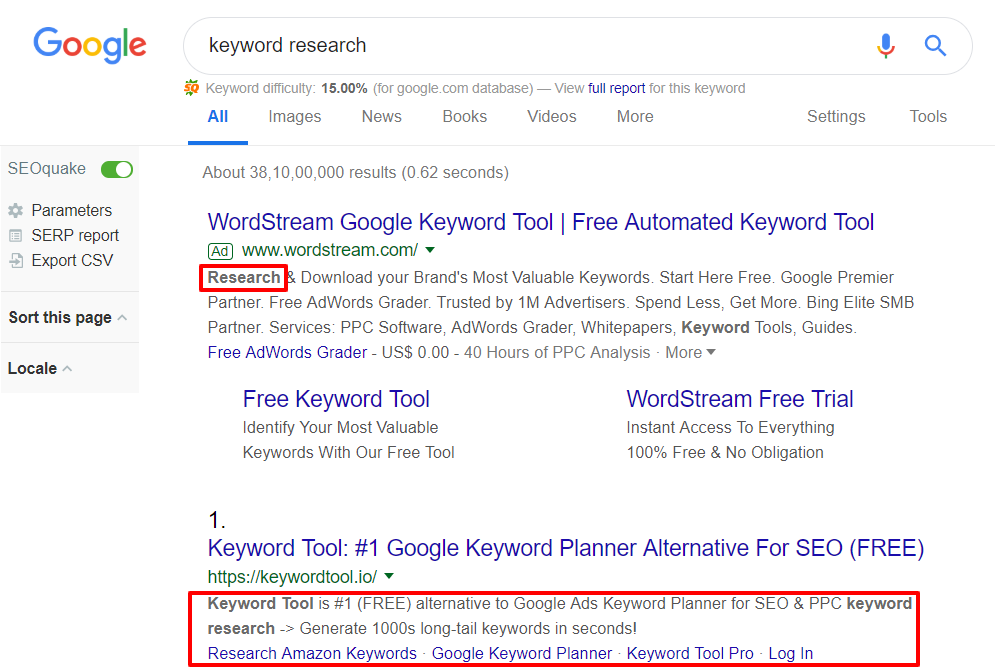
Task: Open dropdown arrow beside www.wordstream.com/
Action: (430, 250)
